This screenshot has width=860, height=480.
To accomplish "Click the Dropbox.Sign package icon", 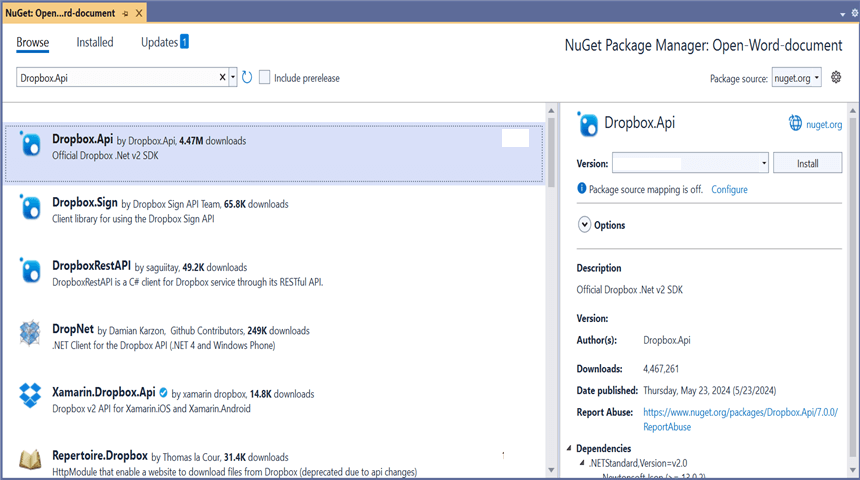I will pyautogui.click(x=30, y=207).
